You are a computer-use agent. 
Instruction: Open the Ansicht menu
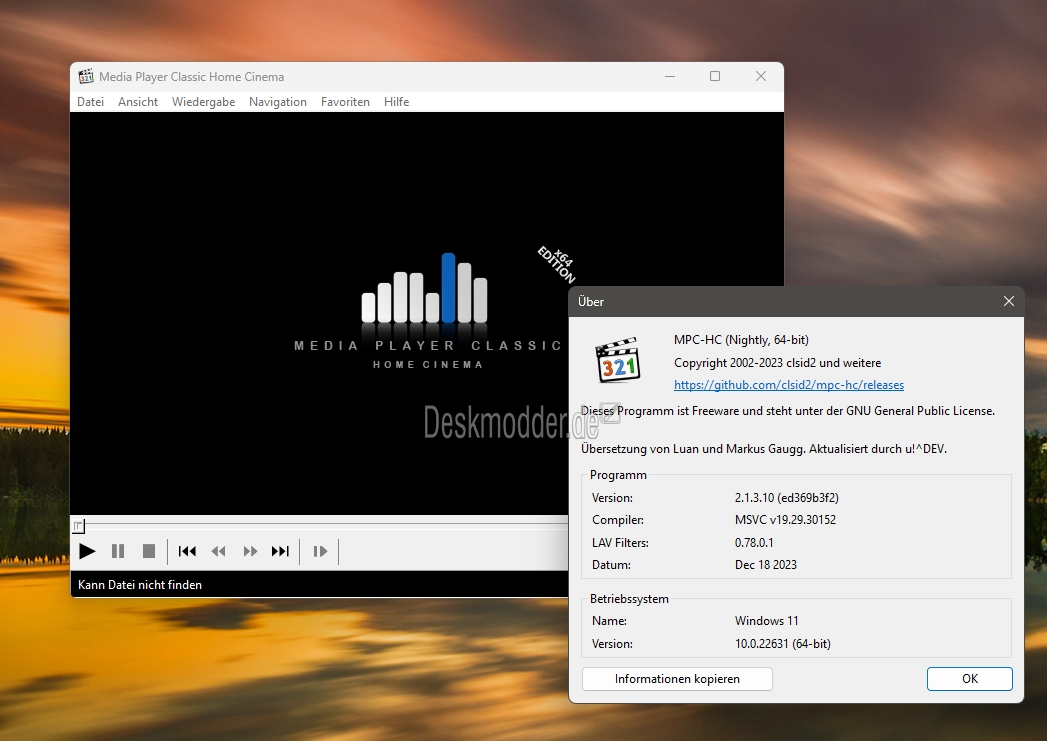(138, 101)
